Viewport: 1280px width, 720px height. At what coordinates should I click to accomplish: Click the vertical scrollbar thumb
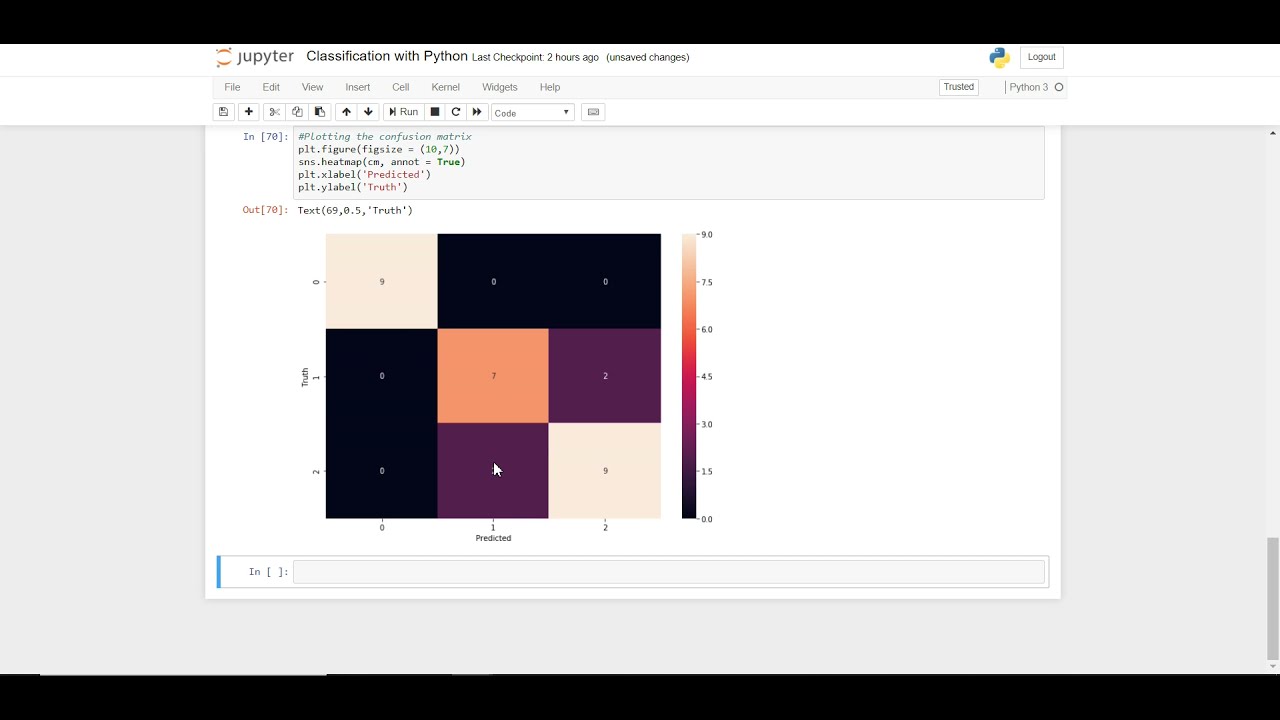pyautogui.click(x=1272, y=599)
